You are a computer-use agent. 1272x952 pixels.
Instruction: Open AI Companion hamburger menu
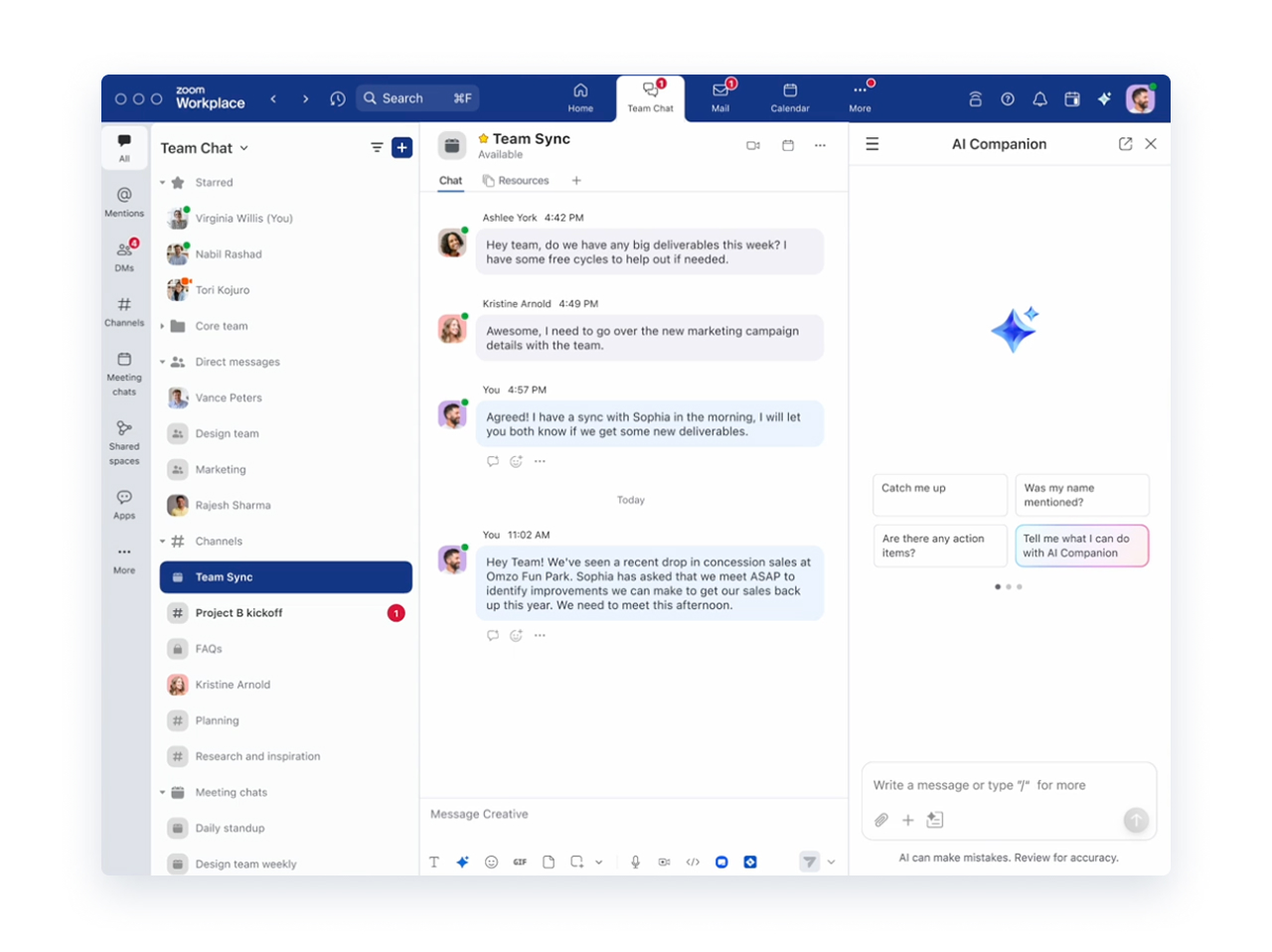(873, 144)
